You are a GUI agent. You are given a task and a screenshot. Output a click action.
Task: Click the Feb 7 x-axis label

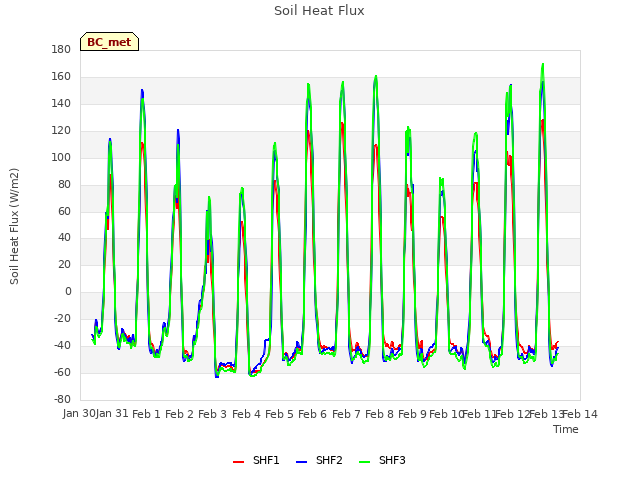pyautogui.click(x=346, y=414)
